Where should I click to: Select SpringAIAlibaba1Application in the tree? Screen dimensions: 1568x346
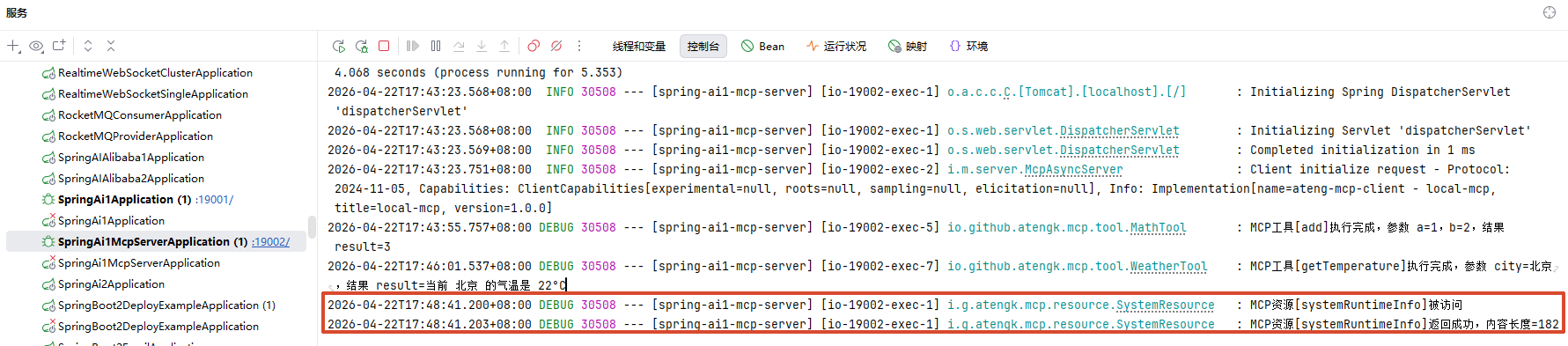(x=131, y=158)
